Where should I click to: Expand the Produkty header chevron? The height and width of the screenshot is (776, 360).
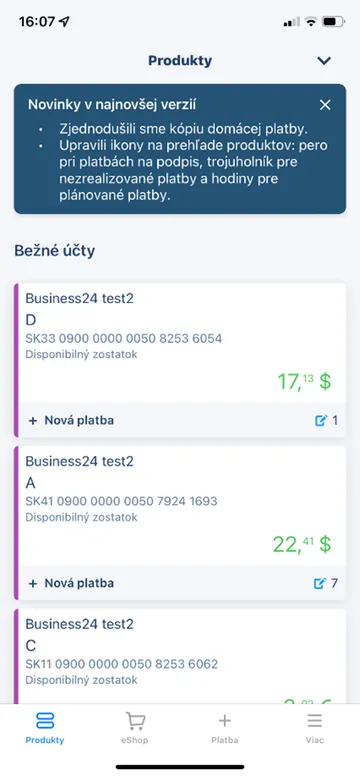pos(324,61)
